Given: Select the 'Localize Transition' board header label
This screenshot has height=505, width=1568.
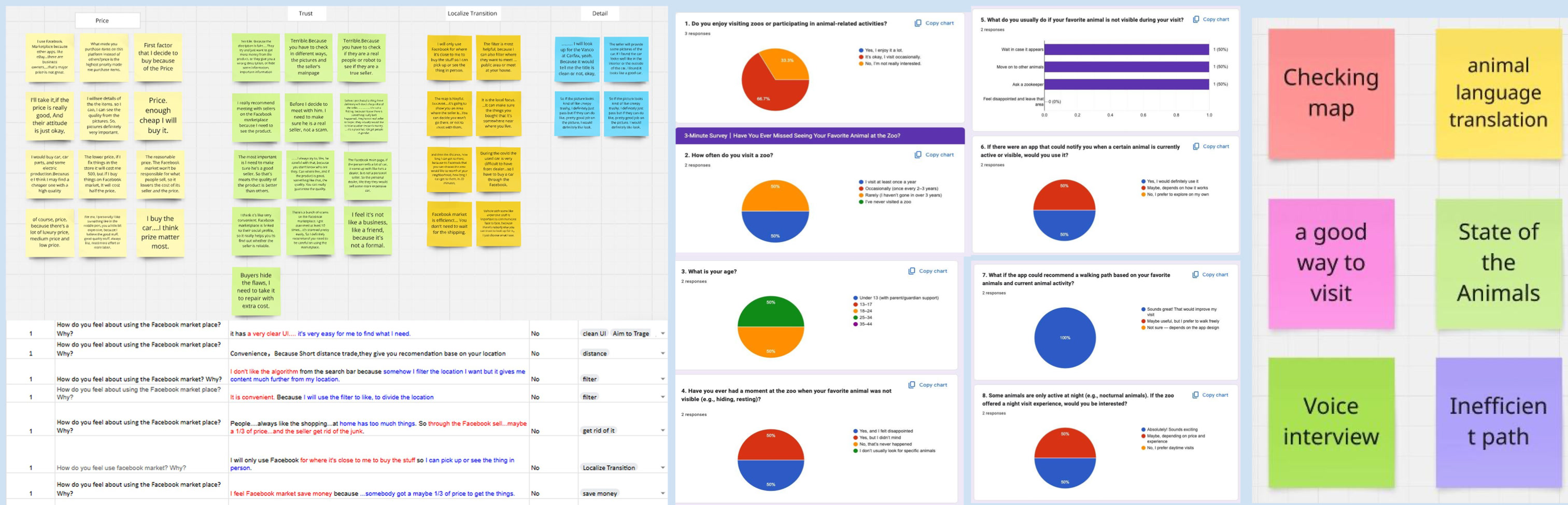Looking at the screenshot, I should [x=472, y=13].
